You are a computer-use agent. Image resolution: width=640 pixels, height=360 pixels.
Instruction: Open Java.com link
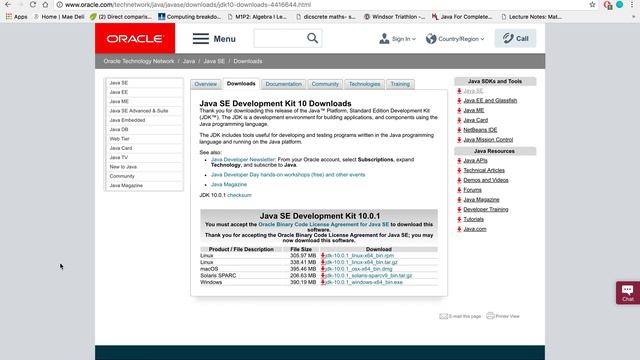[x=475, y=229]
